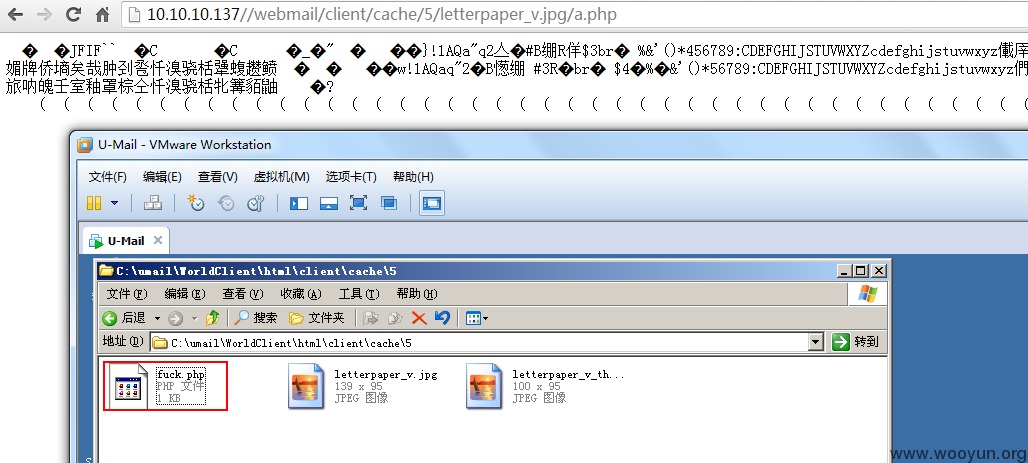
Task: Open Explorer 文件(F) menu in guest window
Action: click(127, 293)
